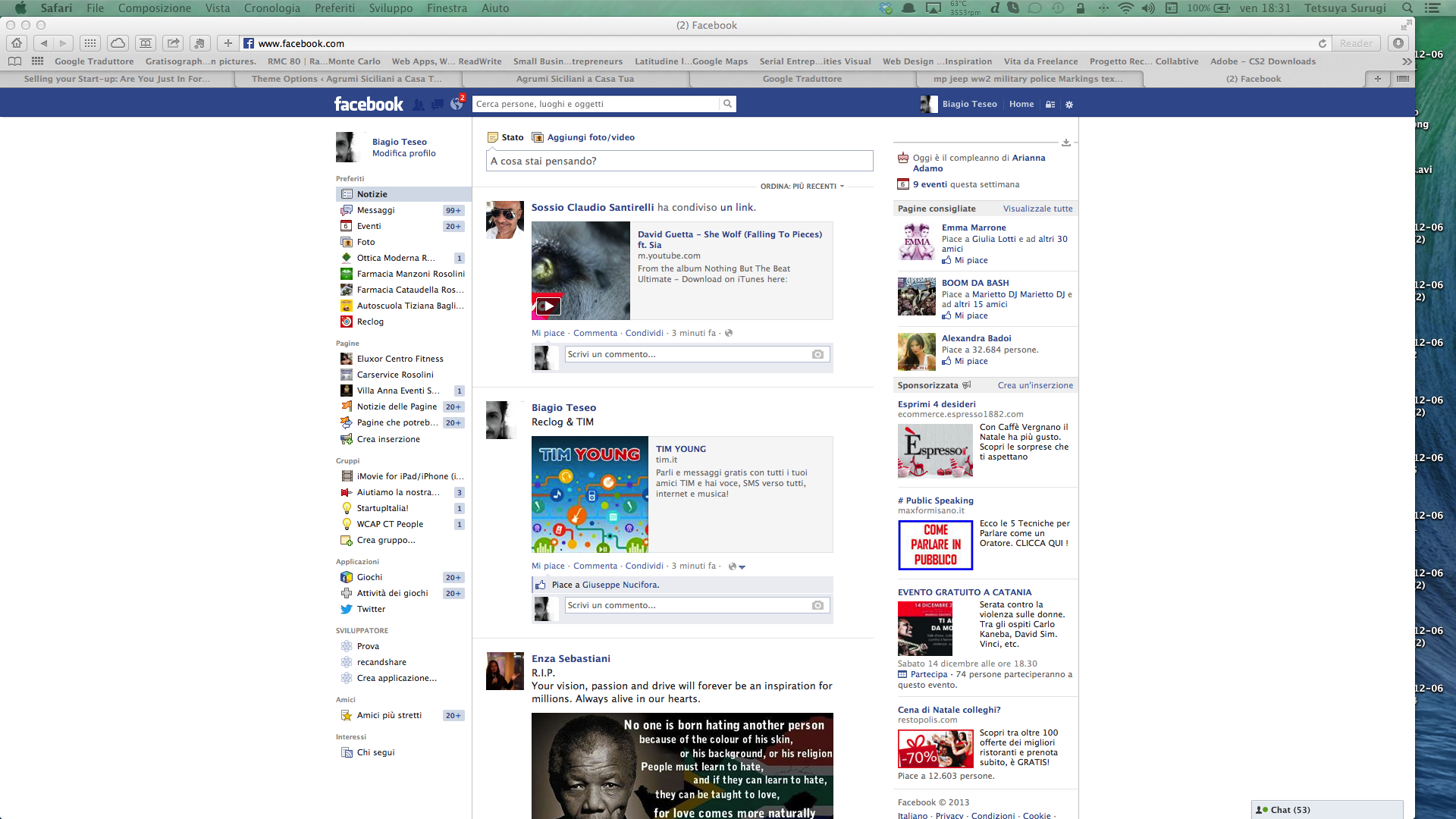Click the Share icon in Safari toolbar
Screen dimensions: 1456x819
pos(174,43)
